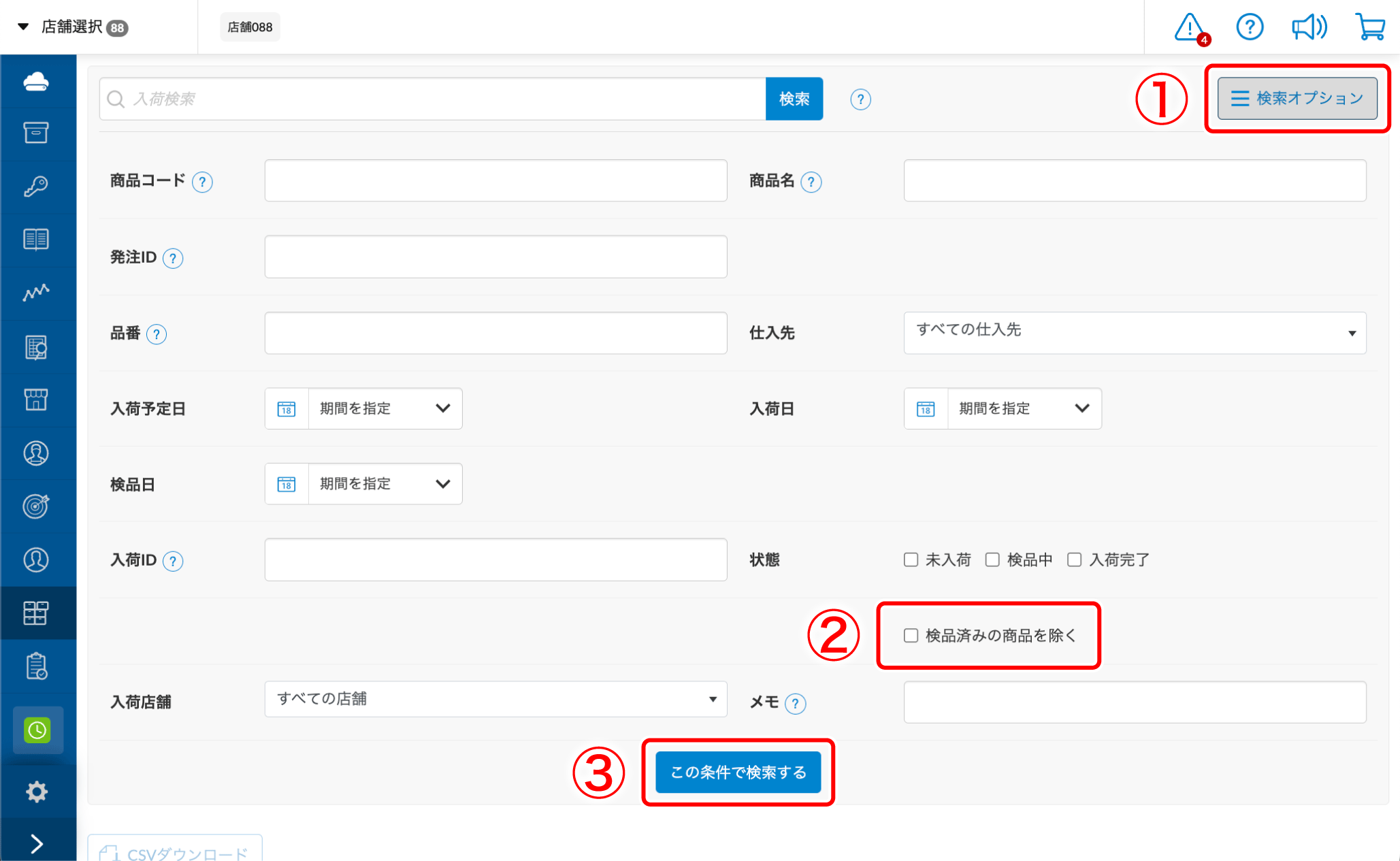The height and width of the screenshot is (861, 1400).
Task: Click the green clock icon in sidebar
Action: coord(37,730)
